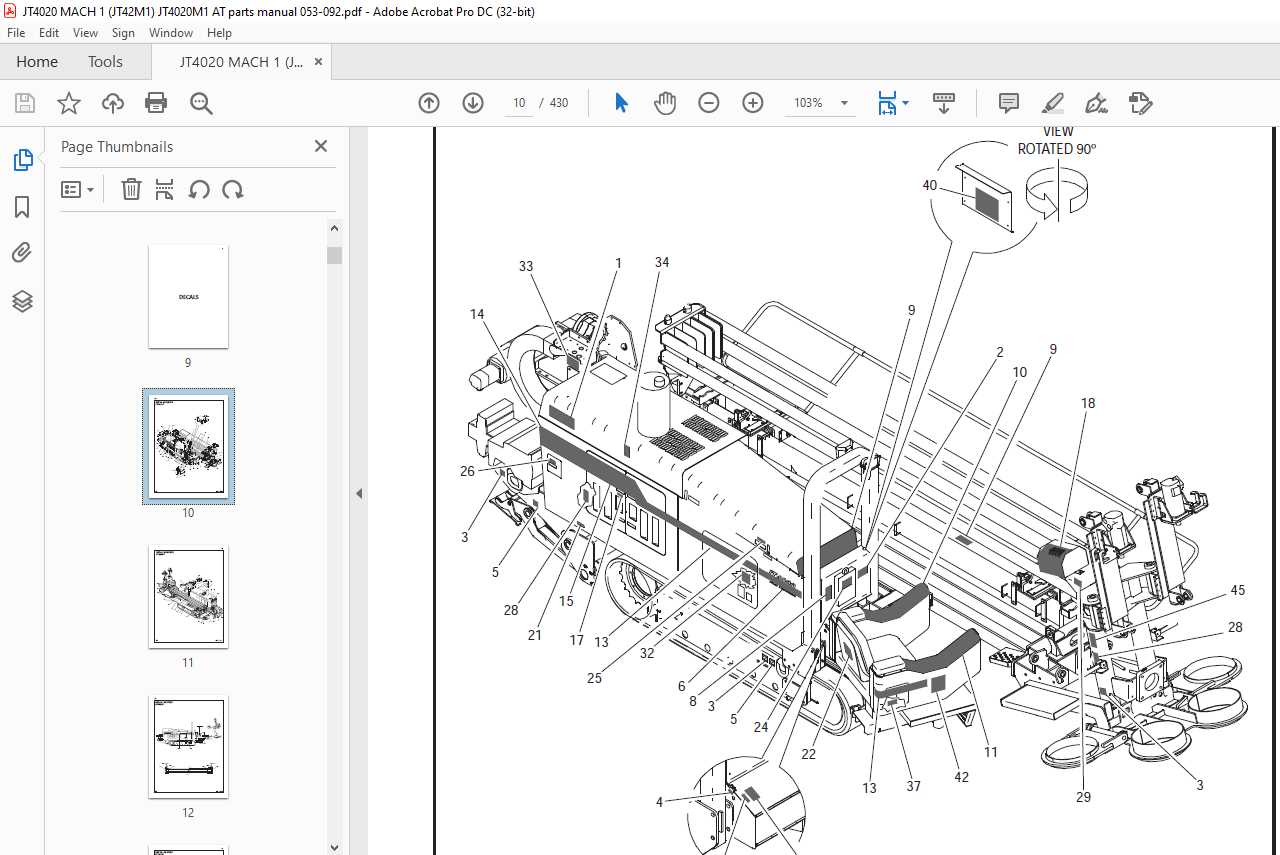
Task: Switch to the Tools tab
Action: [x=105, y=62]
